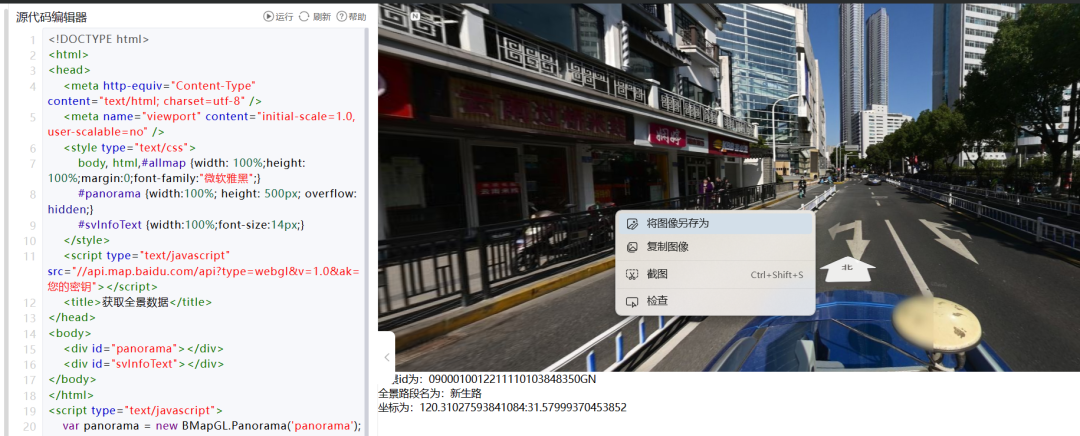Choose 将图像另存为 in context menu
Screen dimensions: 1080x436
coord(715,224)
